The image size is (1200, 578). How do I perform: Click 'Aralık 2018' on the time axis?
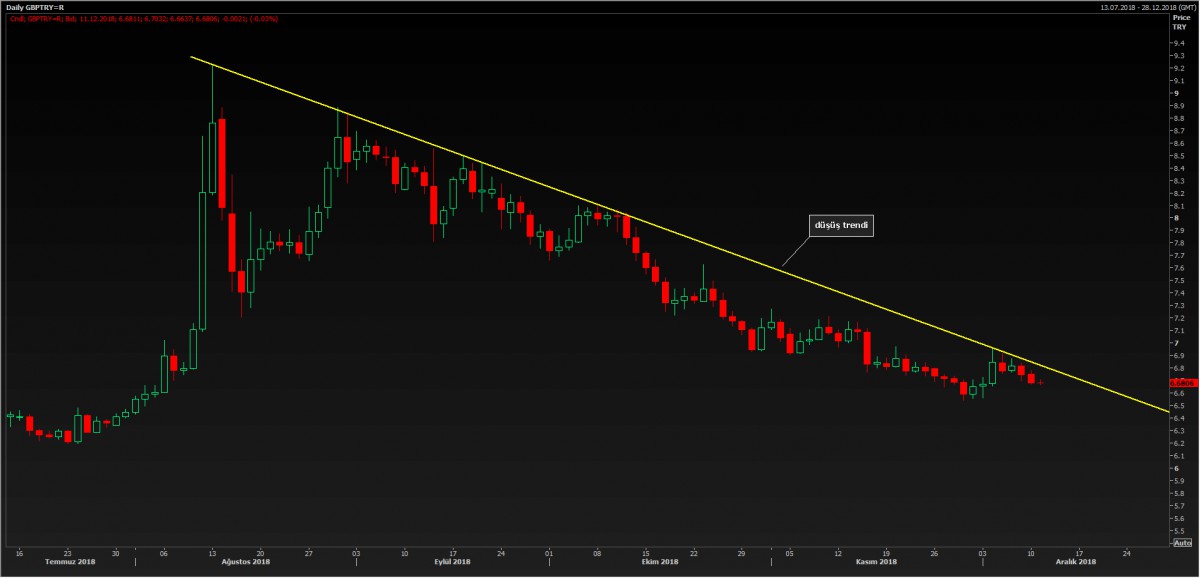1076,561
